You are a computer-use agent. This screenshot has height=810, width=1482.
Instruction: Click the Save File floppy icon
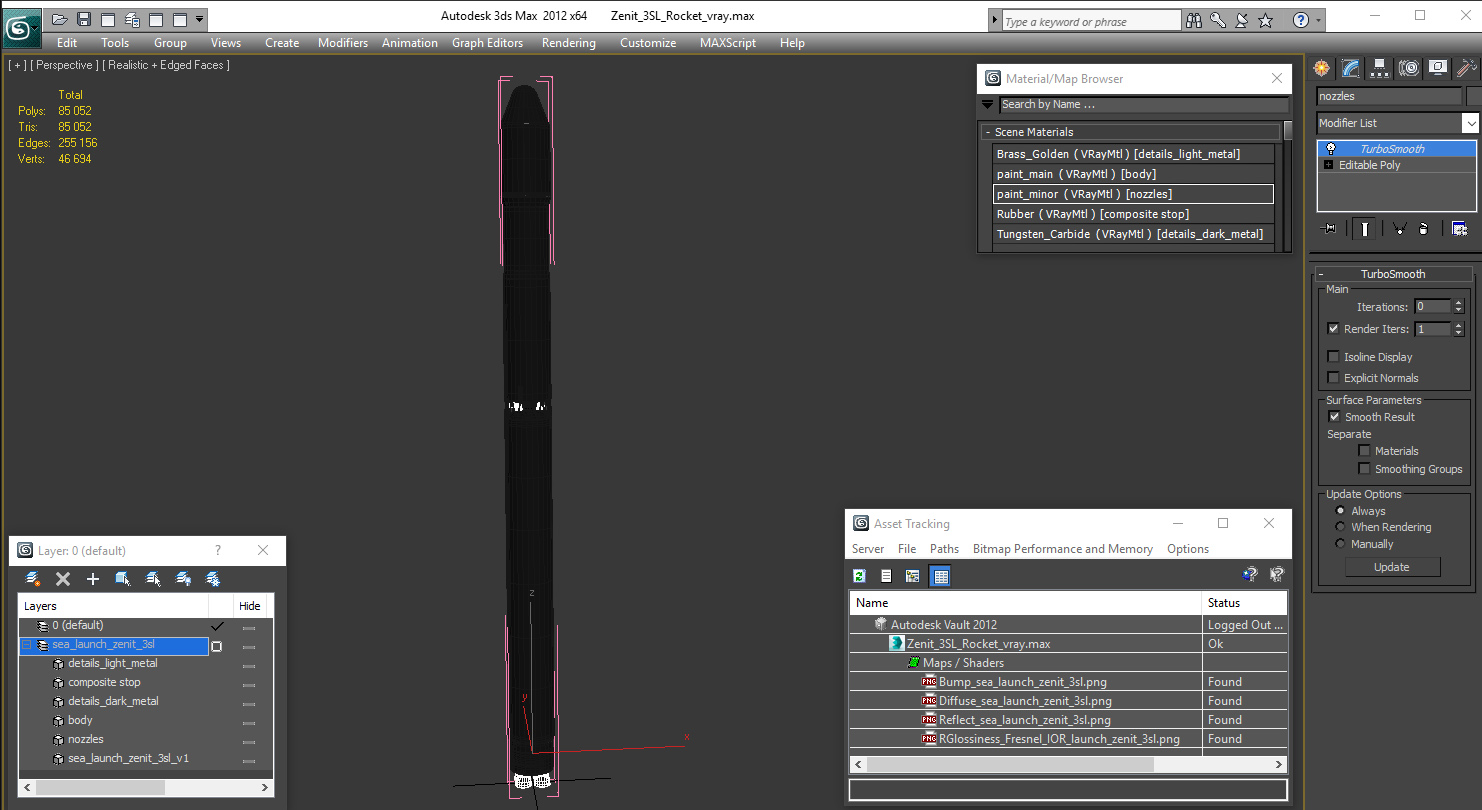click(x=84, y=19)
